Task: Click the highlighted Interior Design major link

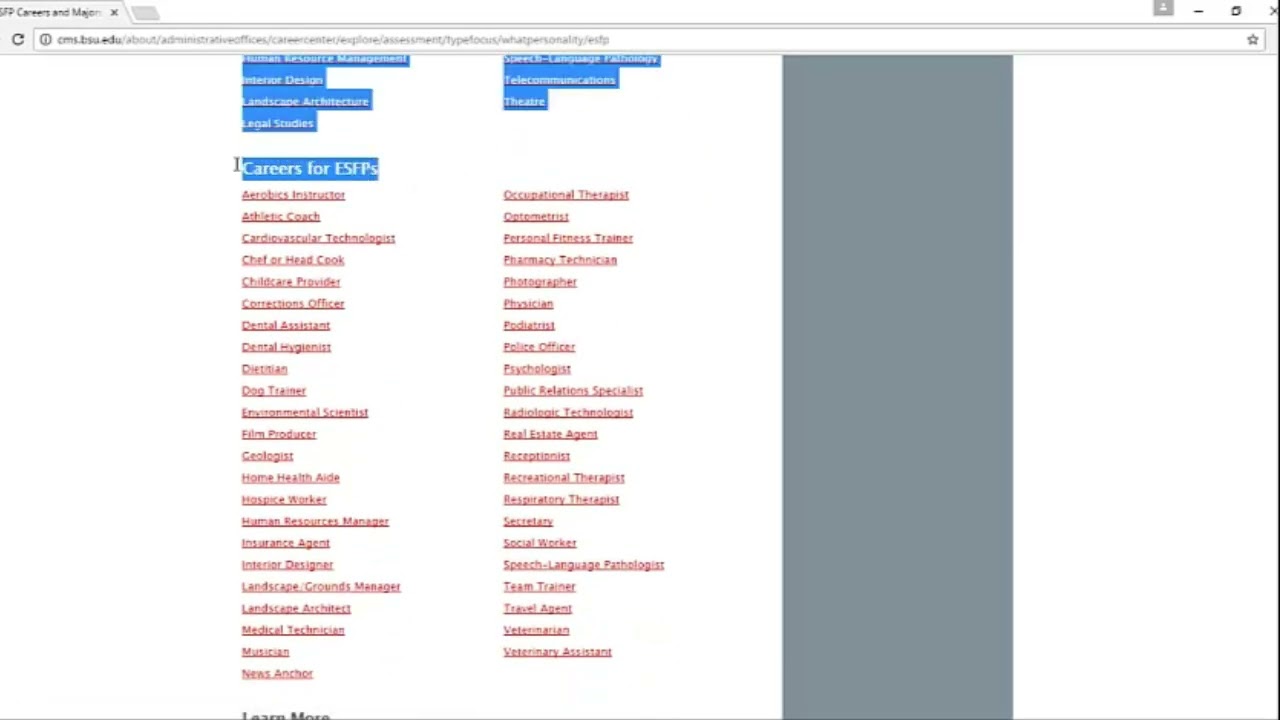Action: pos(282,80)
